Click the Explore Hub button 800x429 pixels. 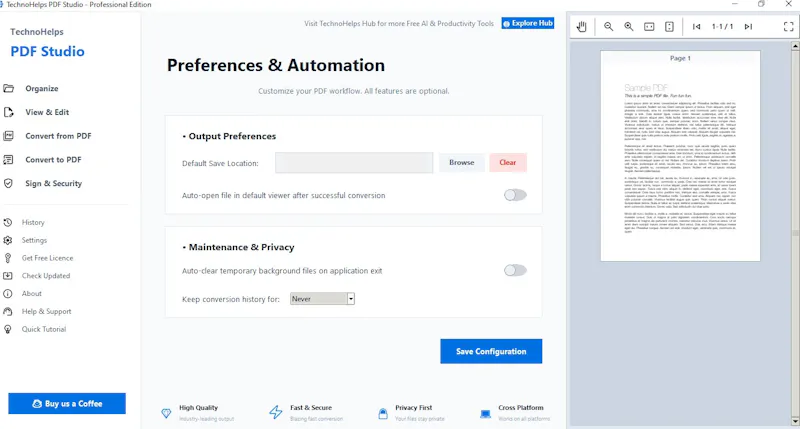[x=528, y=23]
